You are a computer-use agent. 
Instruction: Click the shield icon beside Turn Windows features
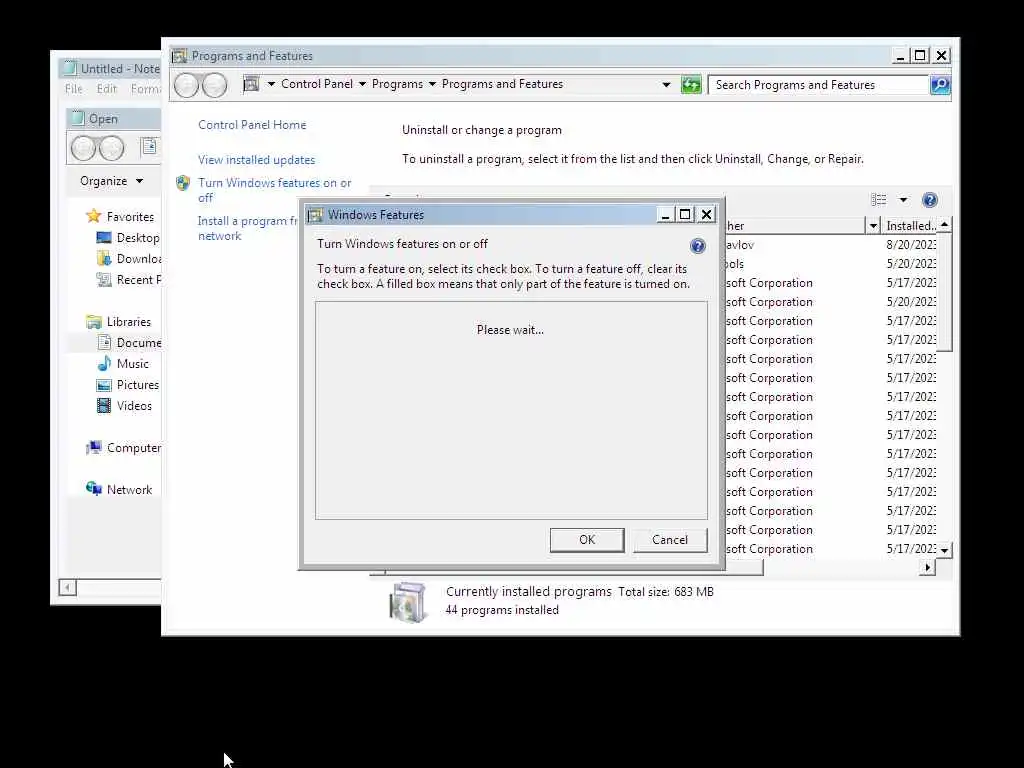click(x=183, y=183)
